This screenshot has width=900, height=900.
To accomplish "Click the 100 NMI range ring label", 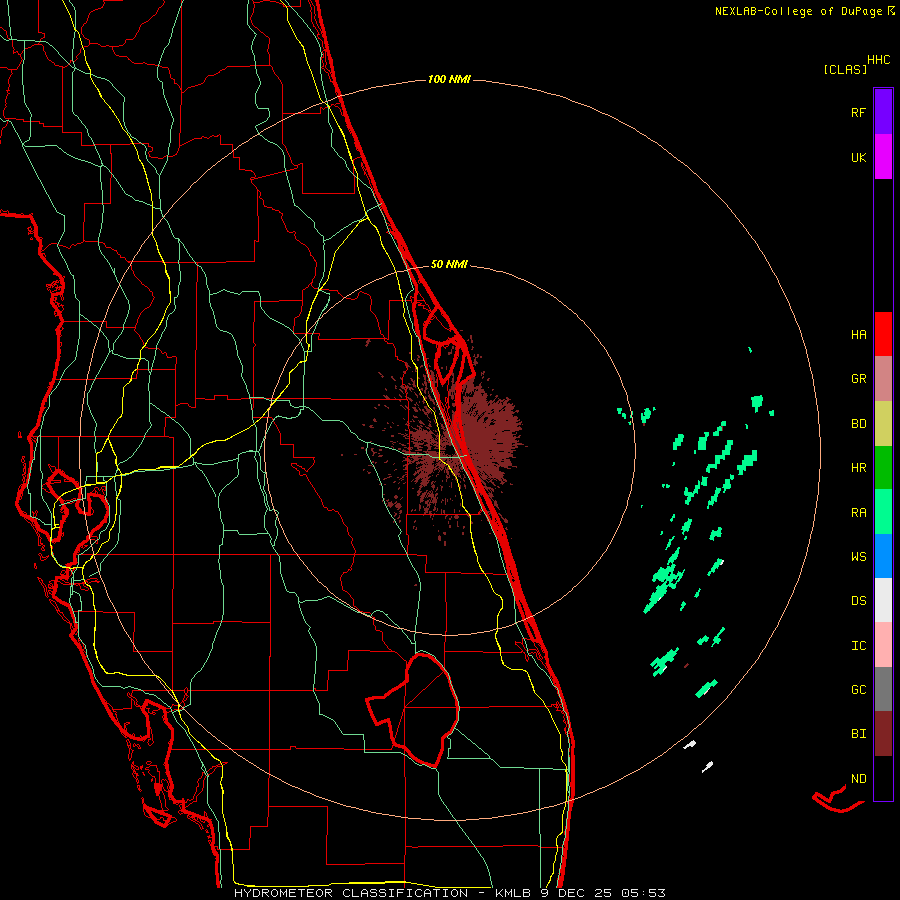I will pyautogui.click(x=449, y=79).
